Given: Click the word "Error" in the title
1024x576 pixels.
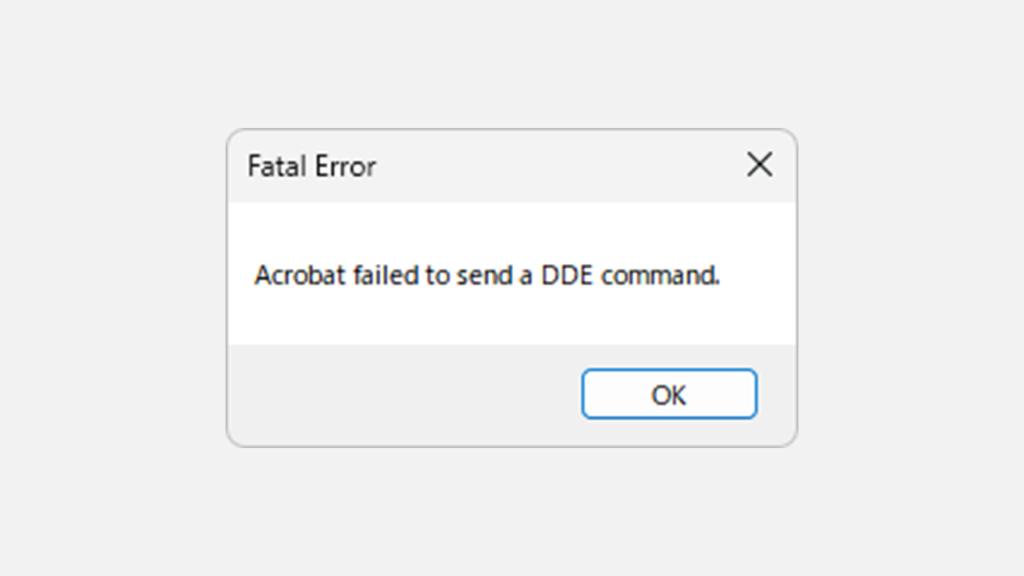Looking at the screenshot, I should (x=345, y=166).
